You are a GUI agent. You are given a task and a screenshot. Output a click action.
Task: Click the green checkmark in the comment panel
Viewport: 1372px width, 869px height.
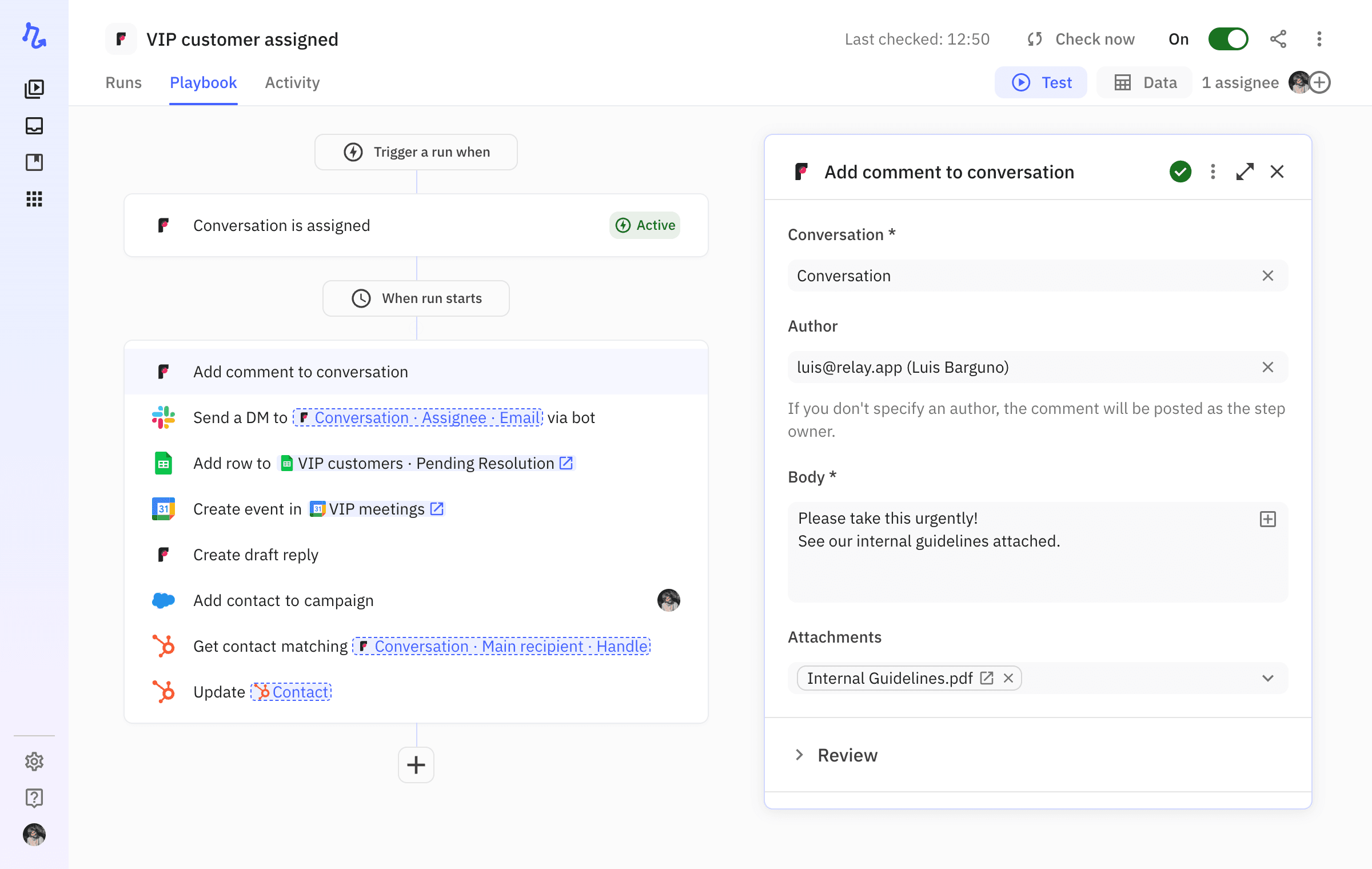tap(1180, 172)
